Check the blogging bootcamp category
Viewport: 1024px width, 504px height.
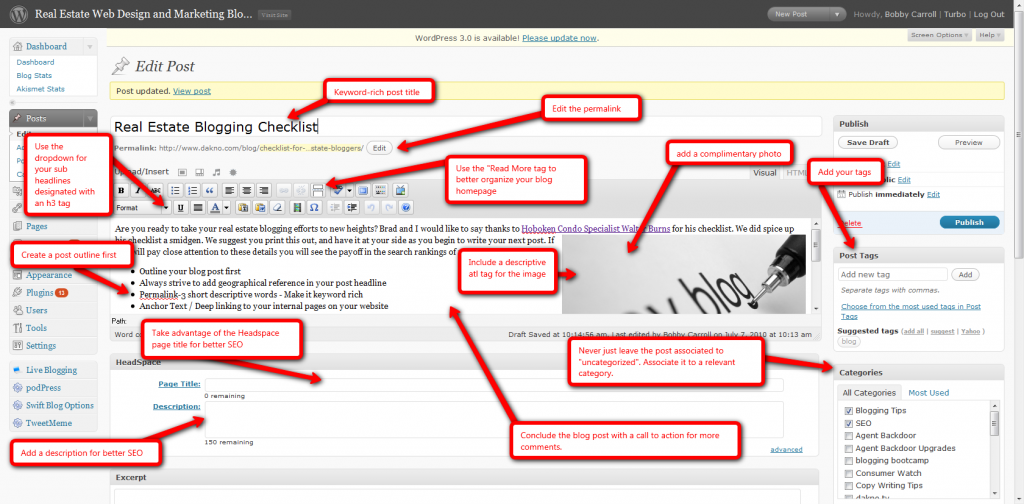[848, 461]
